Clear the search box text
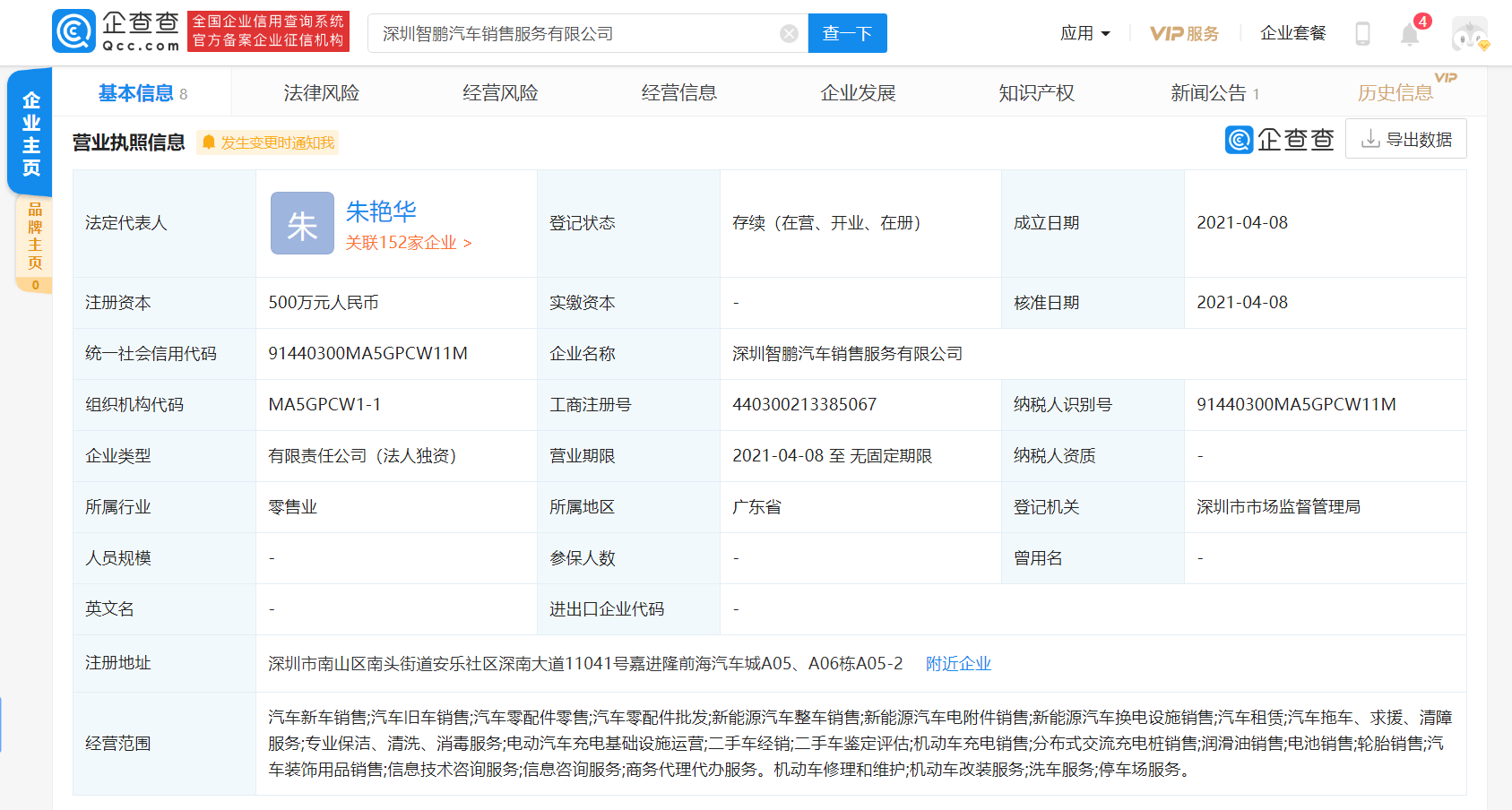The width and height of the screenshot is (1512, 810). click(789, 34)
